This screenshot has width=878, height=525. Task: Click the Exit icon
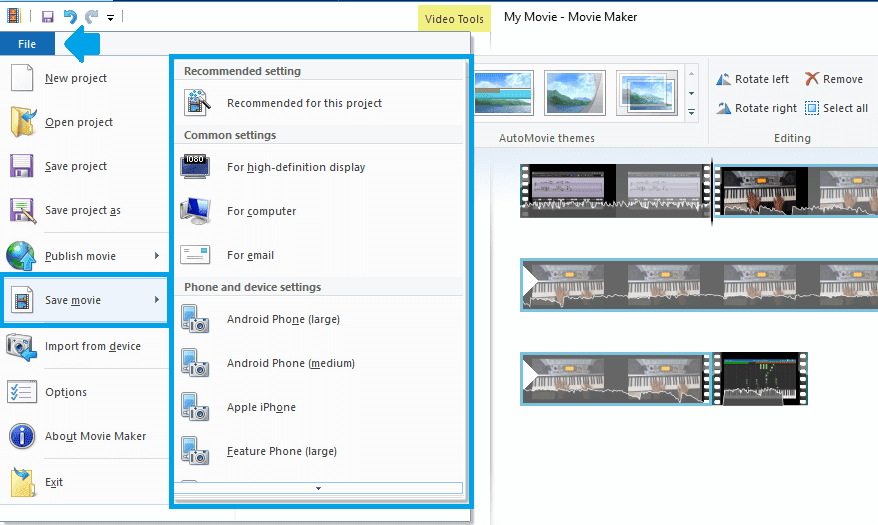pyautogui.click(x=22, y=482)
